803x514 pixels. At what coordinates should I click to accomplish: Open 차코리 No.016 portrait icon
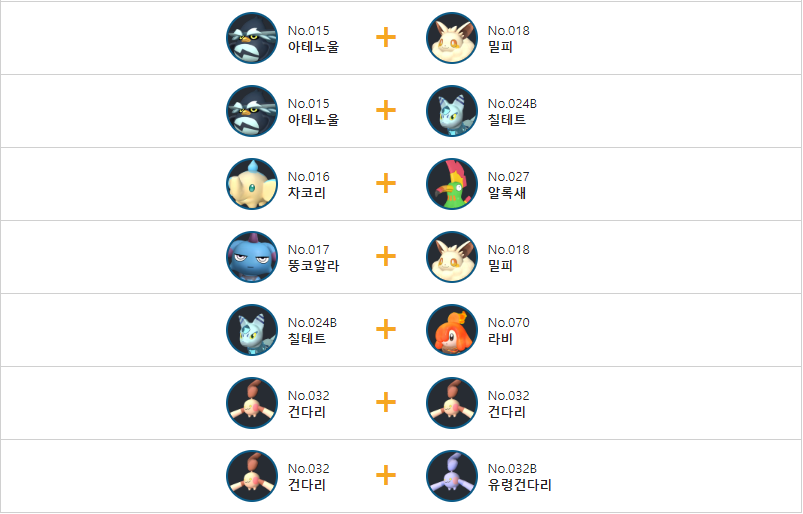click(x=252, y=184)
